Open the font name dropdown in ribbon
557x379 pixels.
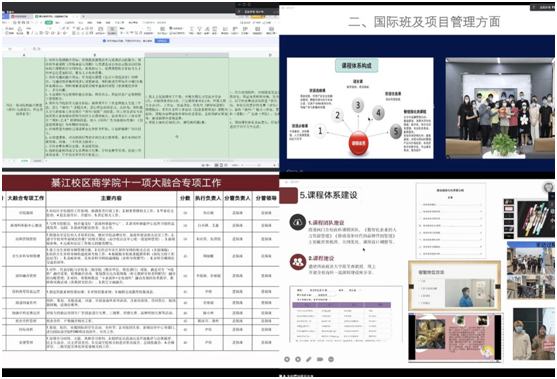(x=38, y=28)
